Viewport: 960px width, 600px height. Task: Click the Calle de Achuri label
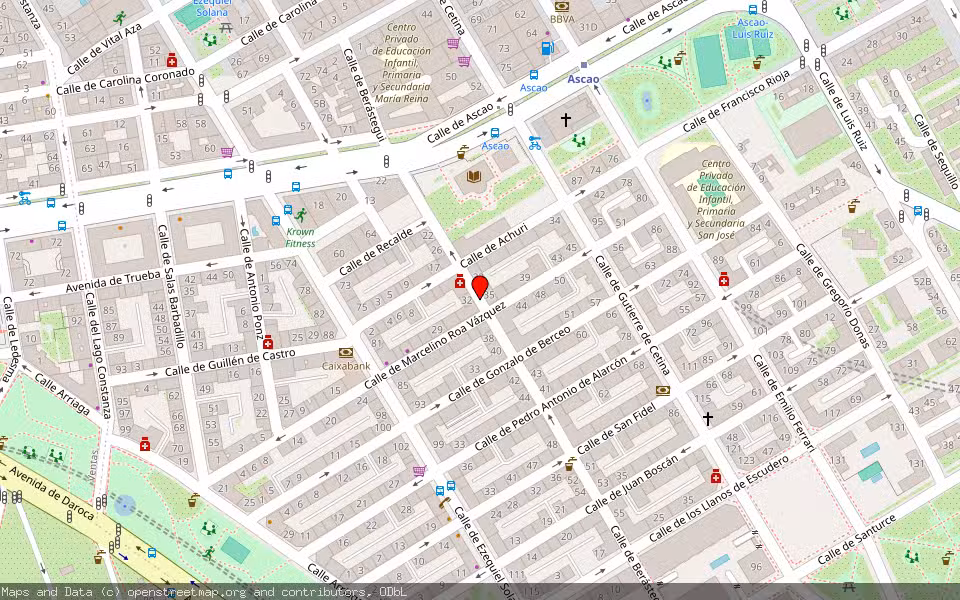(493, 245)
